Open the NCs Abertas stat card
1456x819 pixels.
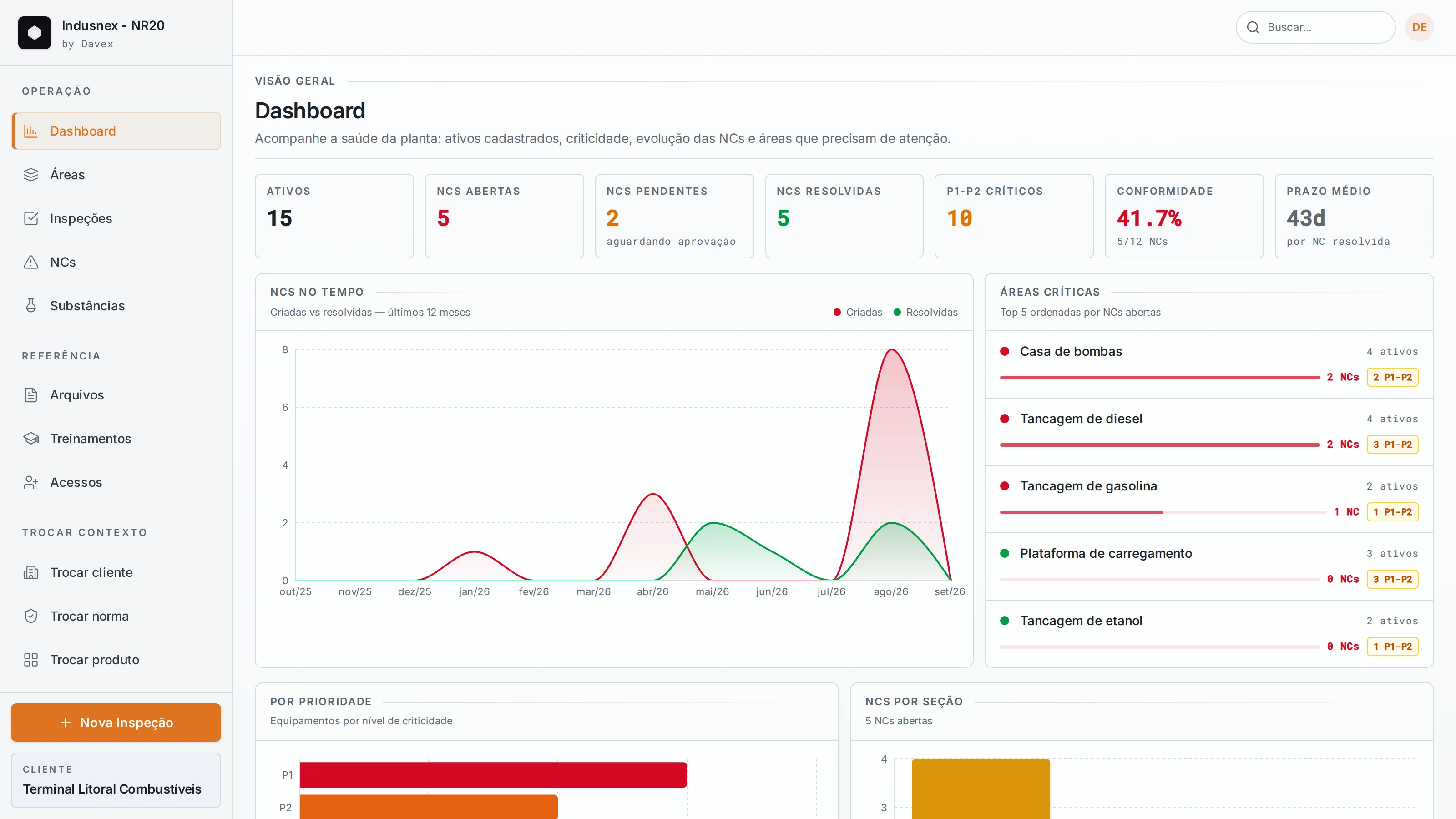click(504, 216)
